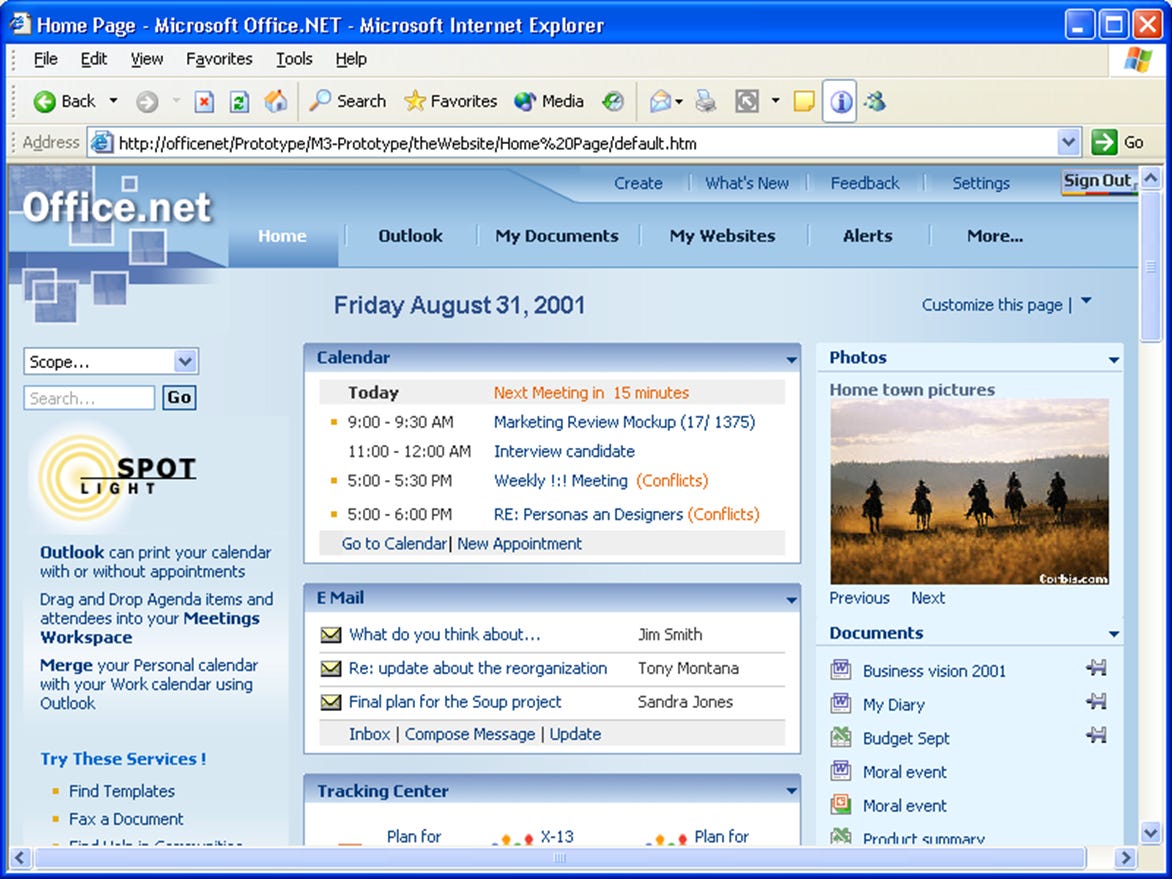
Task: Open the Tools menu
Action: tap(294, 59)
